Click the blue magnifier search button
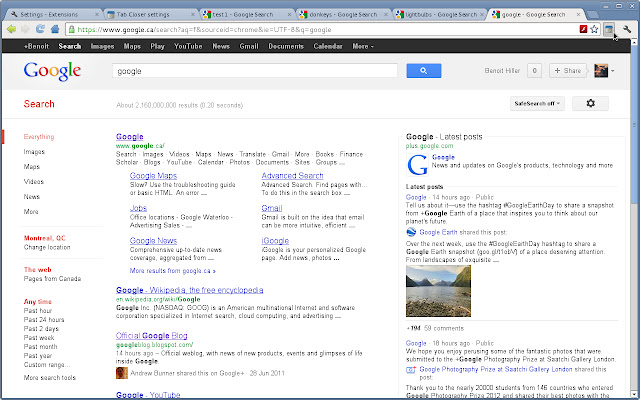 tap(424, 71)
